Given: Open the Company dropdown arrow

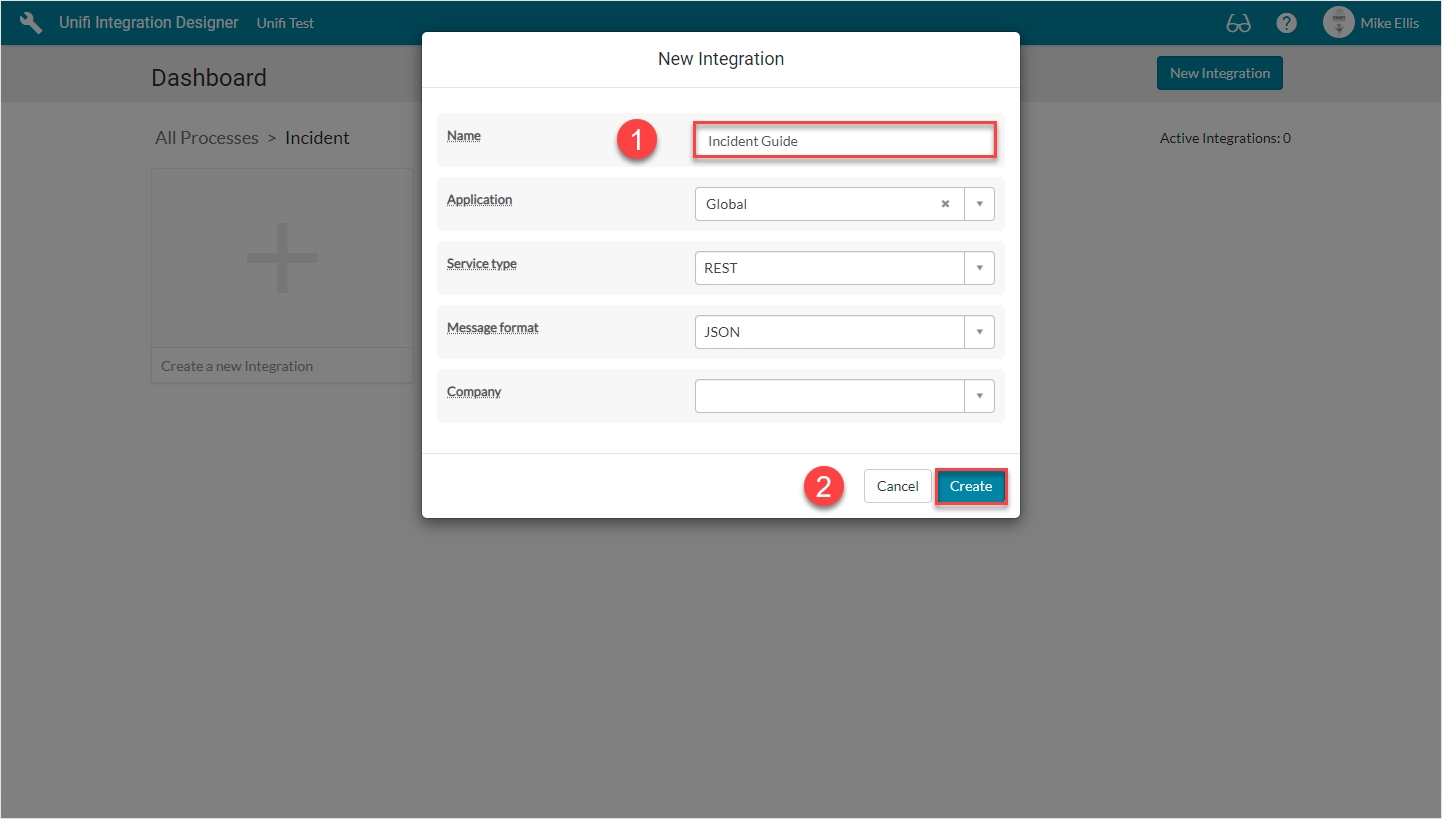Looking at the screenshot, I should 979,396.
